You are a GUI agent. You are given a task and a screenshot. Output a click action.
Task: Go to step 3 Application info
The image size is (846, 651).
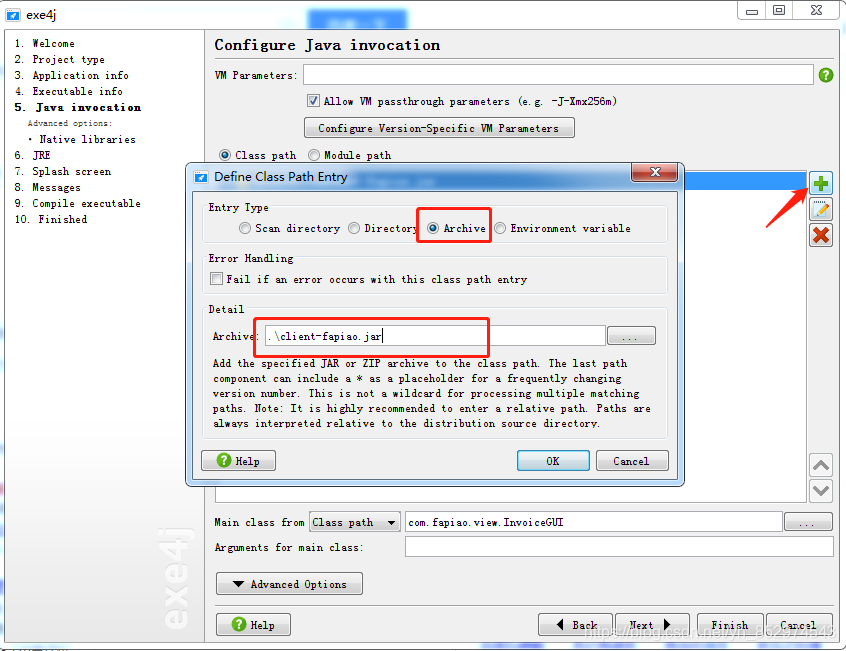(x=71, y=76)
